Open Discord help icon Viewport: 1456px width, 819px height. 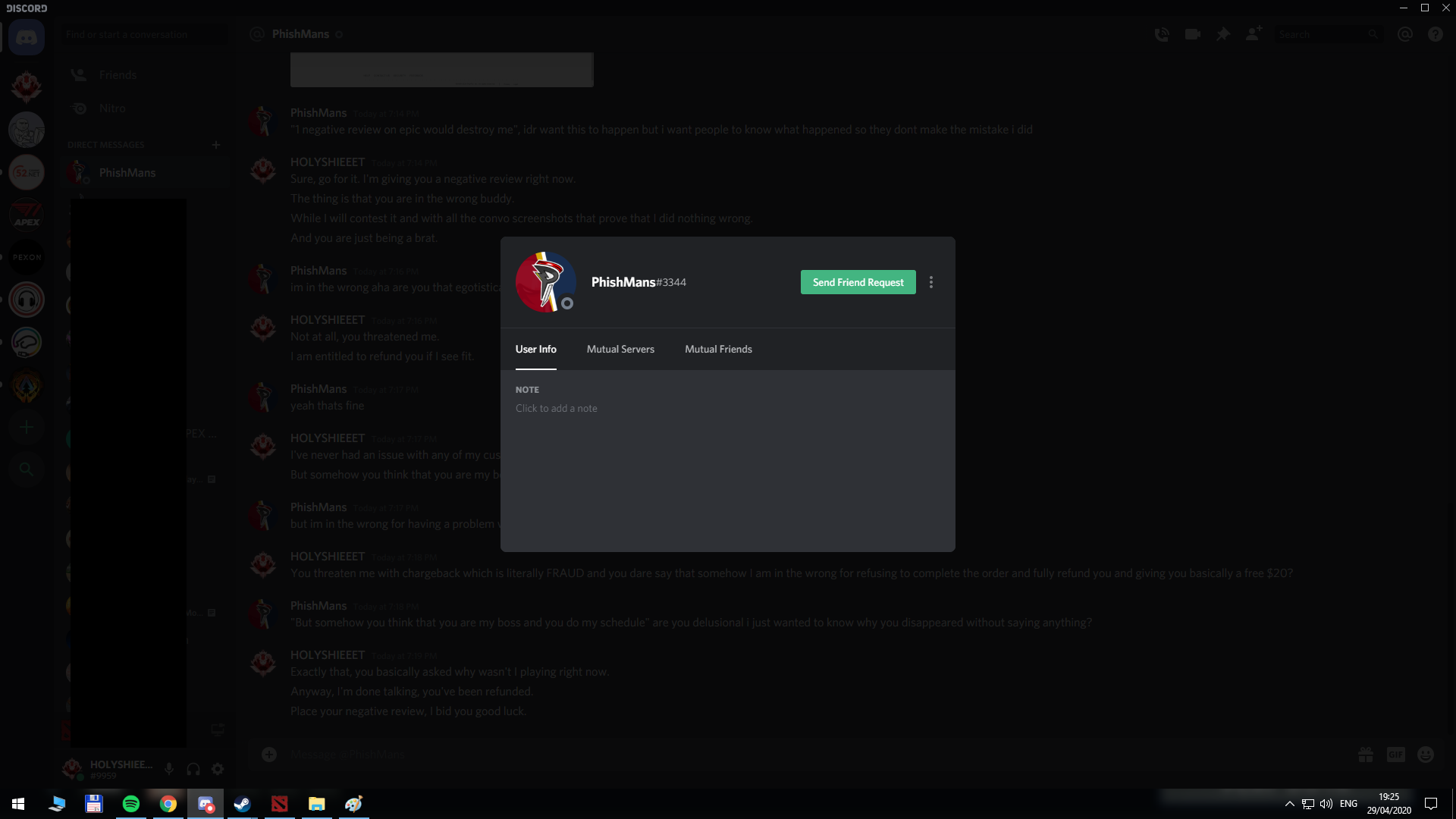click(1436, 34)
